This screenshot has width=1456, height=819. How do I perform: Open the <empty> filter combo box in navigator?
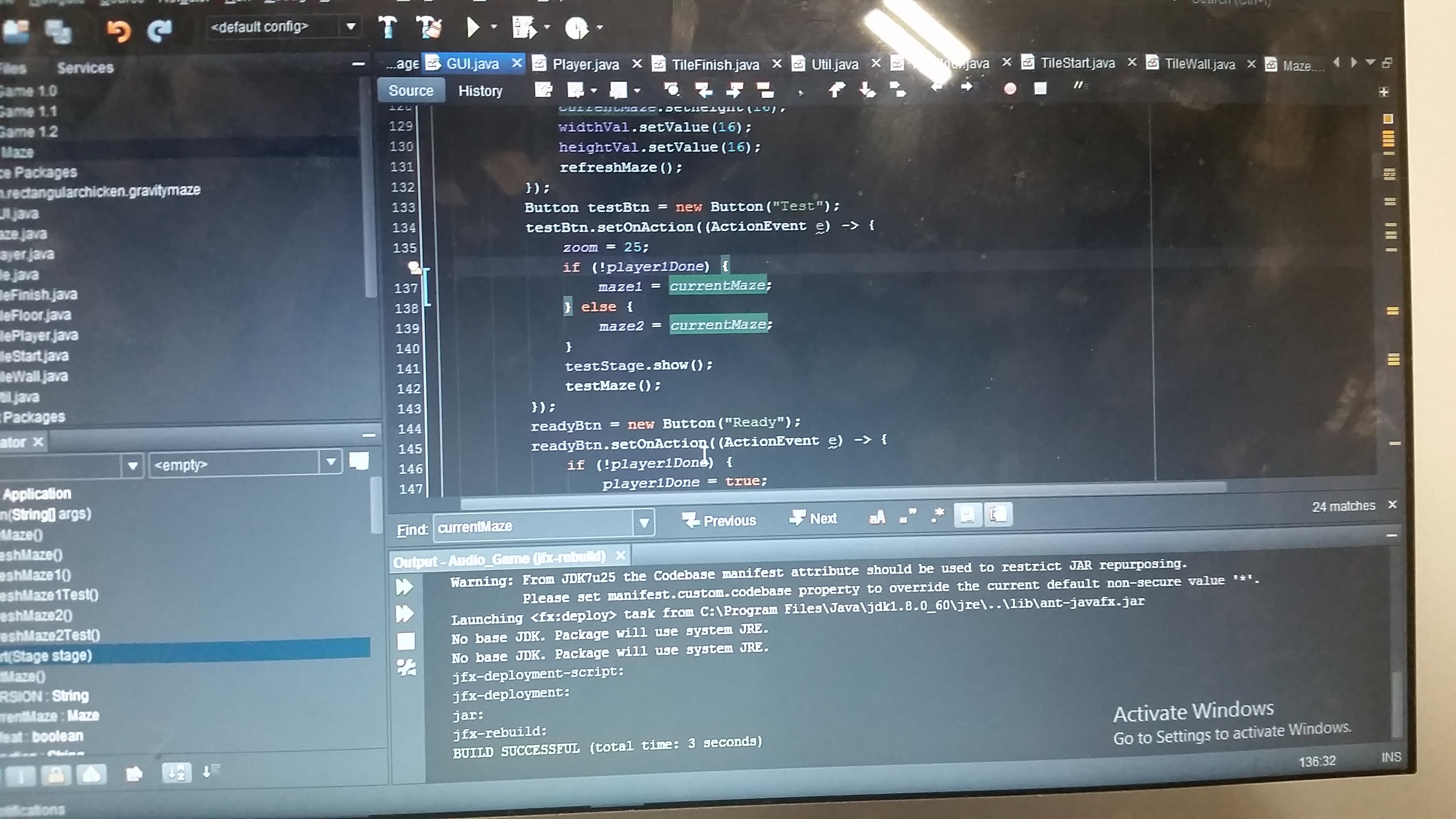[x=331, y=462]
